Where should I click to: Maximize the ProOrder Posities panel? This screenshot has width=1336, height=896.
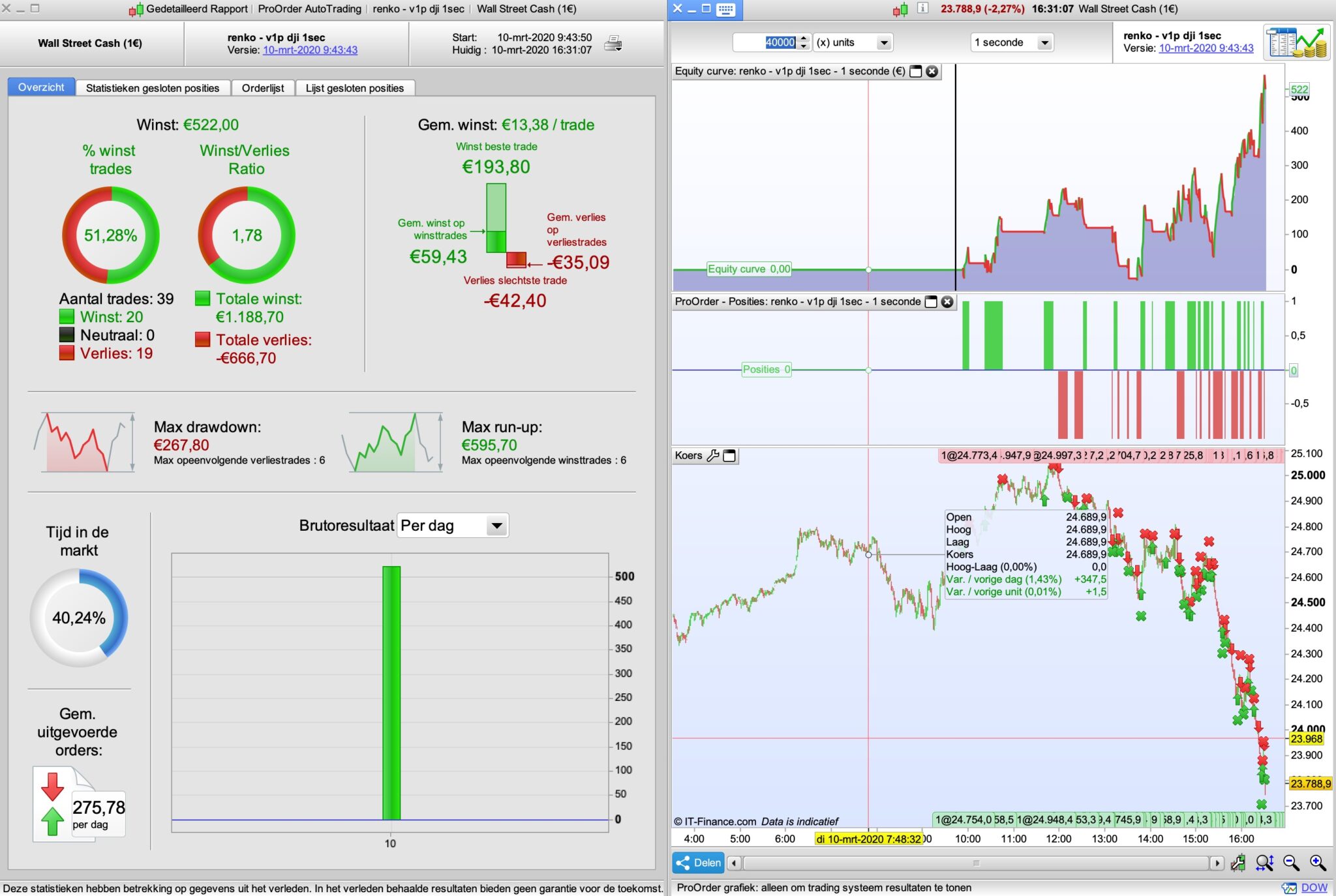(x=932, y=301)
